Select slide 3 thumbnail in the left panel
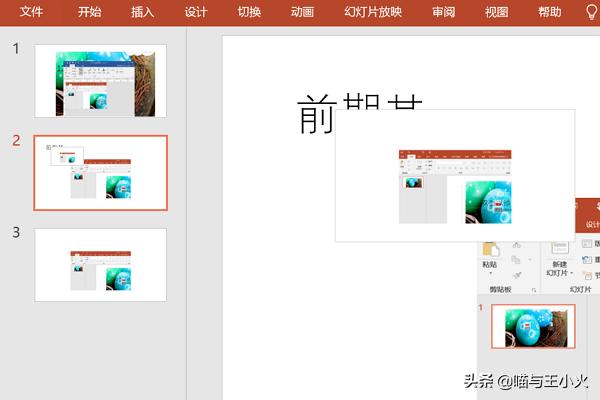Screen dimensions: 600x400 click(101, 264)
